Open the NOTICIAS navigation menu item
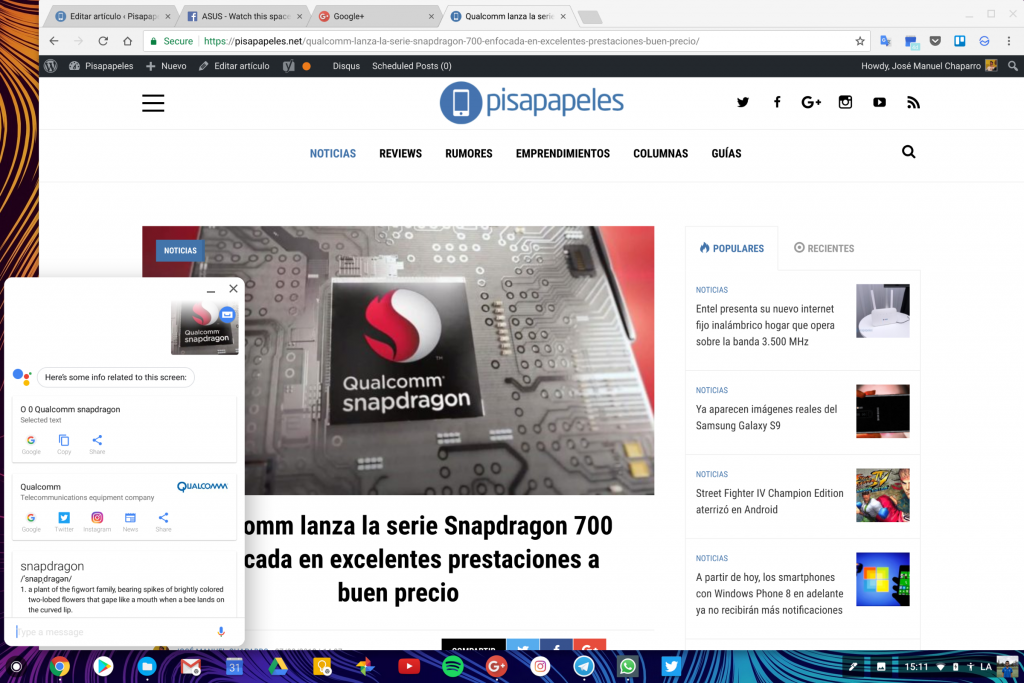The height and width of the screenshot is (683, 1024). click(333, 153)
